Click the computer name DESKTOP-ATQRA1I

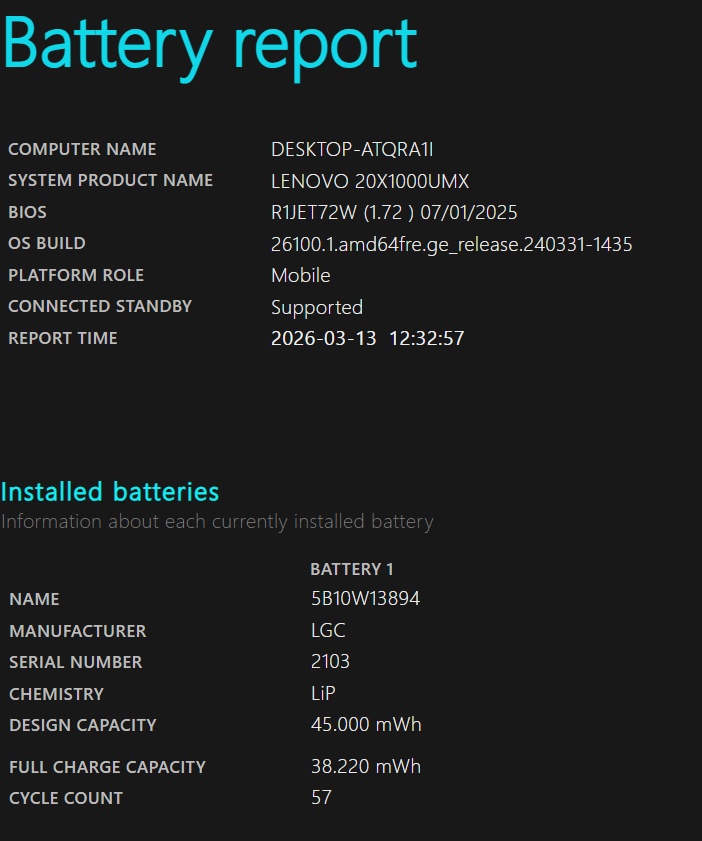coord(352,150)
